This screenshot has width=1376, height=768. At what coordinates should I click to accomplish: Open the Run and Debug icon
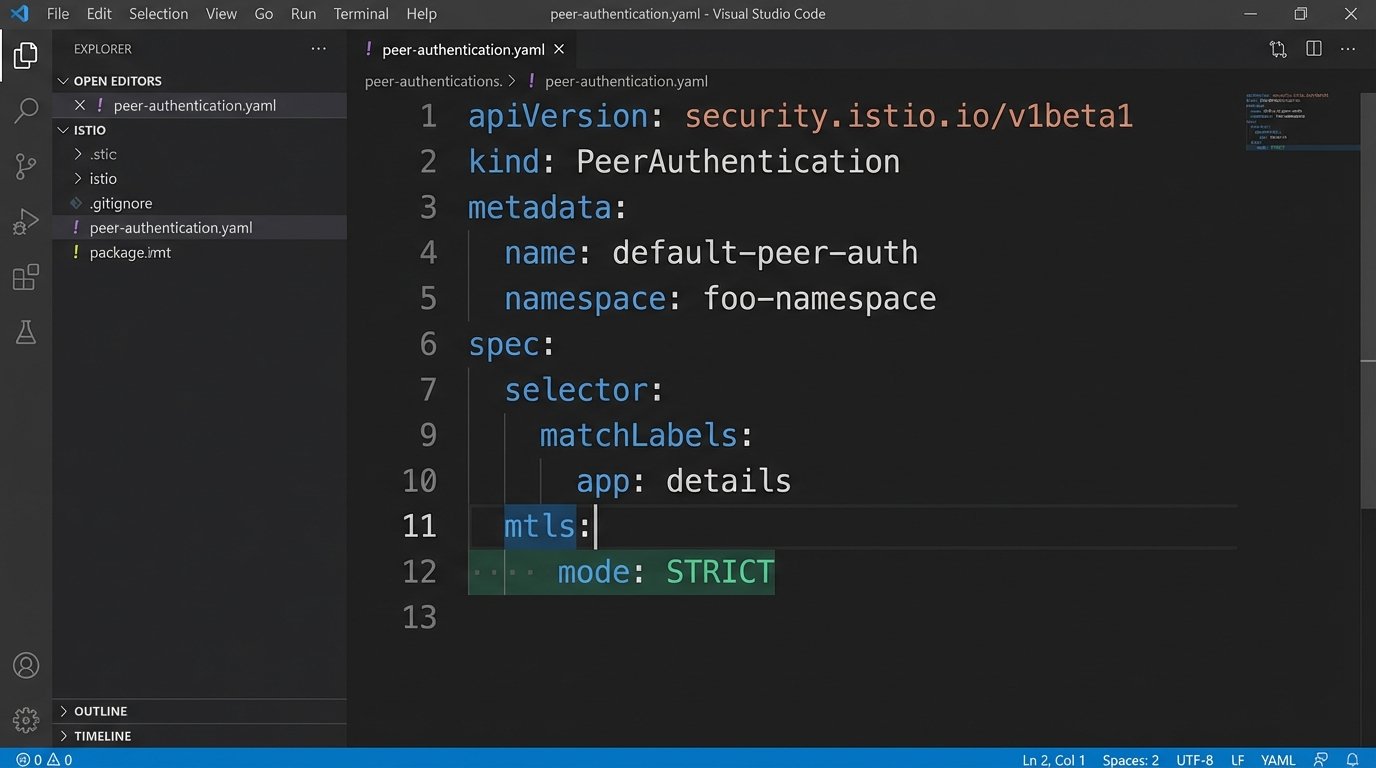[x=26, y=222]
